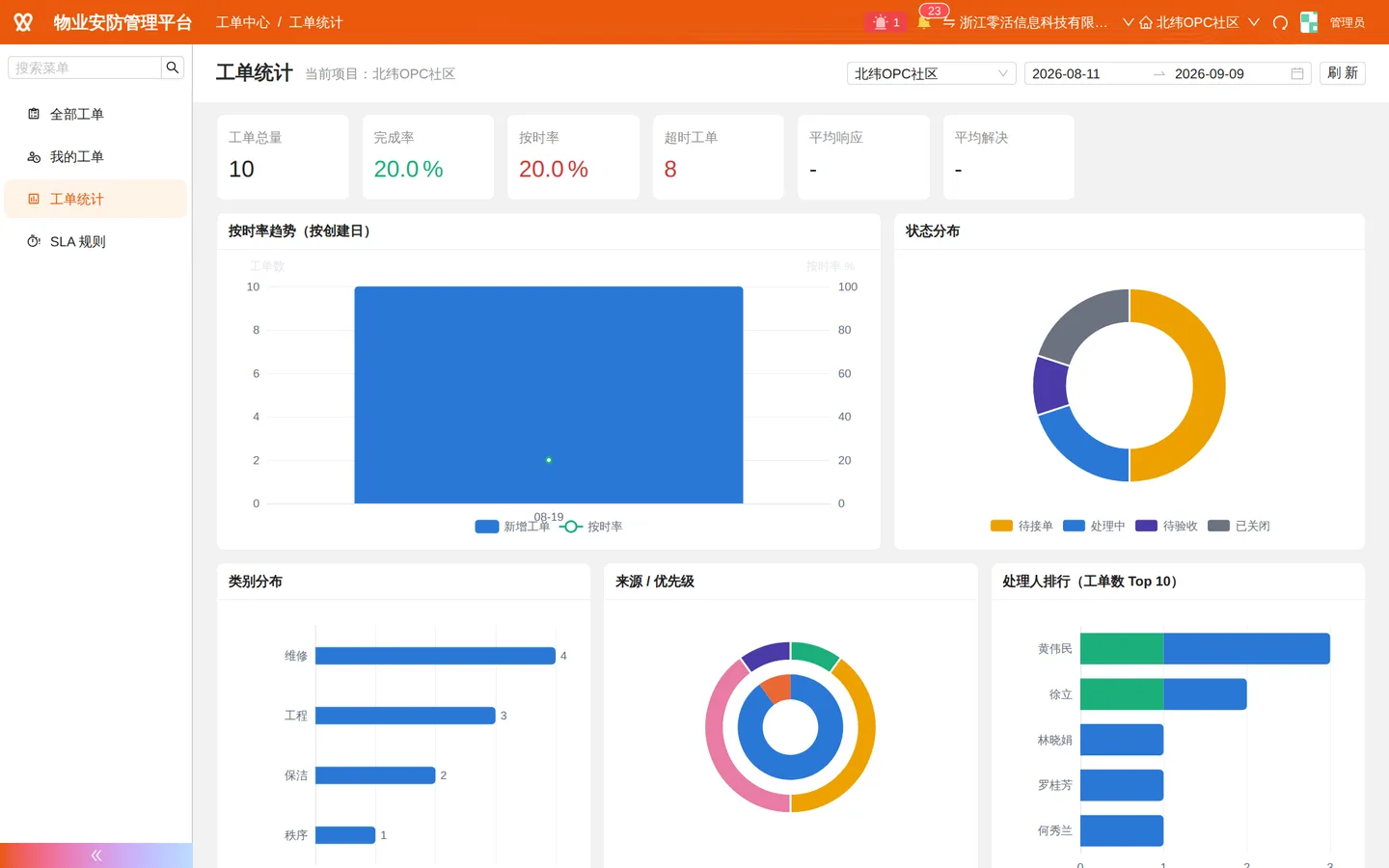Image resolution: width=1389 pixels, height=868 pixels.
Task: Open 我的工单 menu item
Action: (95, 156)
